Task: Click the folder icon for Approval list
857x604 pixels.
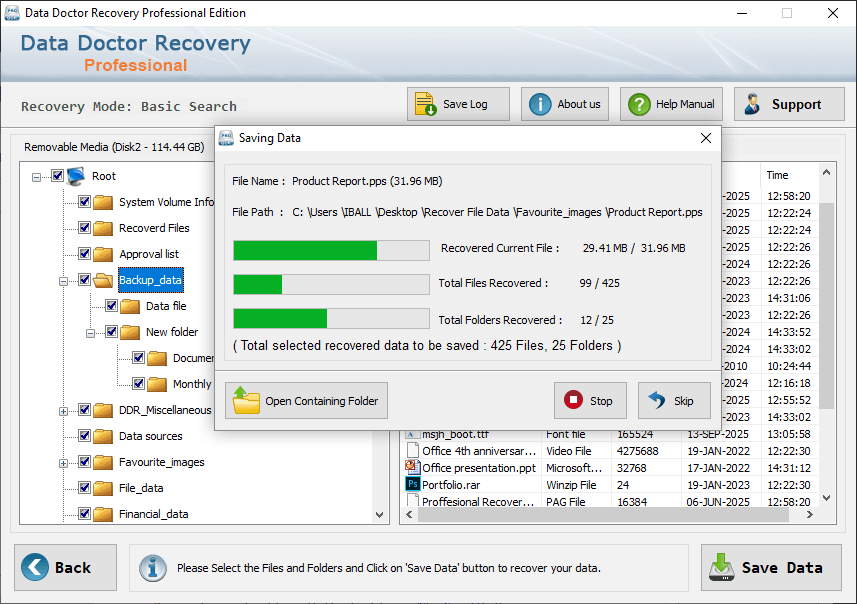Action: tap(103, 254)
